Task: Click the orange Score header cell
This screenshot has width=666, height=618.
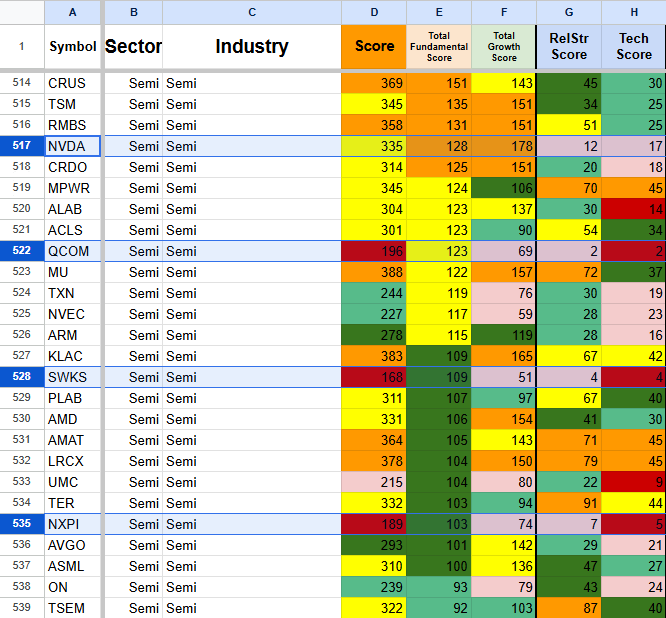Action: pos(374,46)
